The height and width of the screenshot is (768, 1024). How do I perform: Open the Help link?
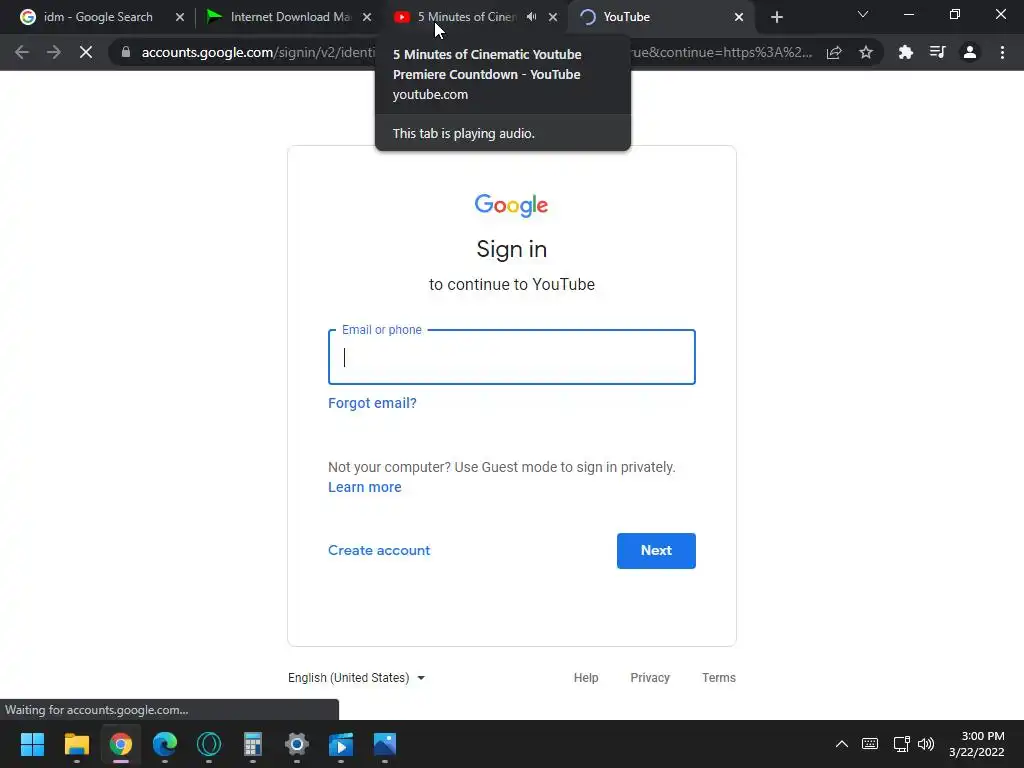[586, 678]
